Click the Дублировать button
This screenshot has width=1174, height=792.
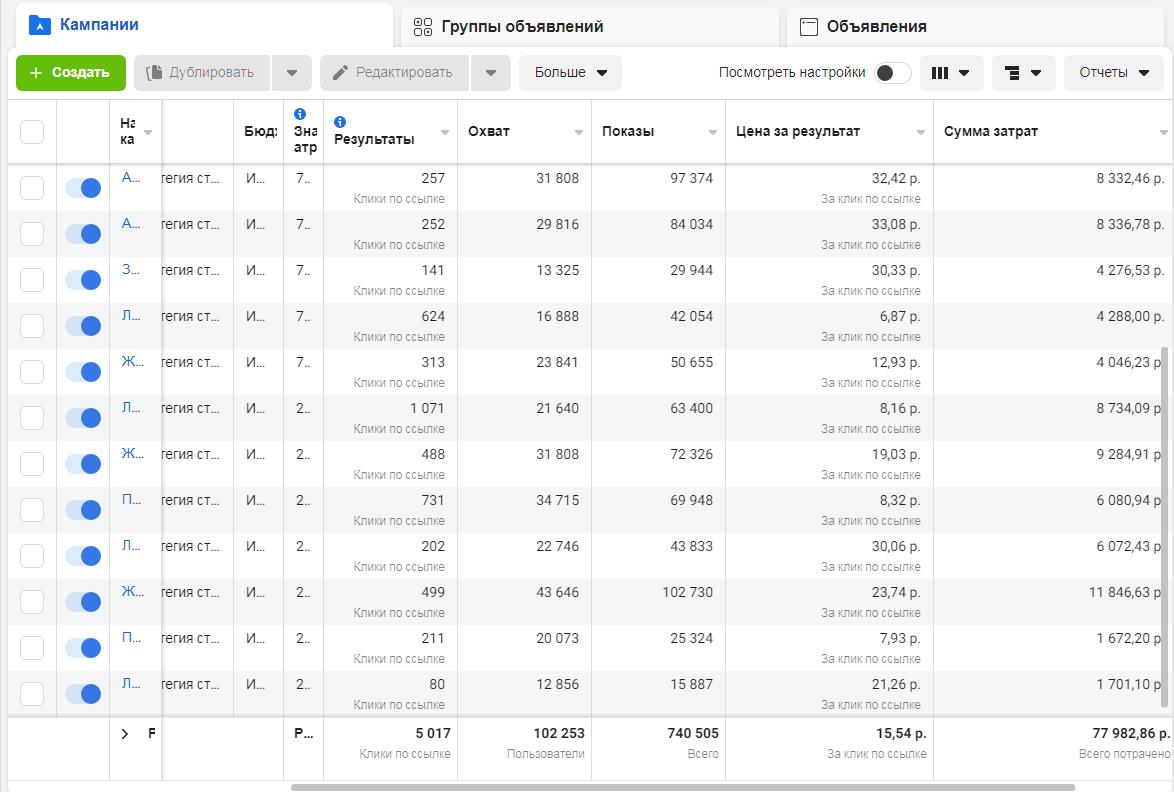tap(202, 73)
